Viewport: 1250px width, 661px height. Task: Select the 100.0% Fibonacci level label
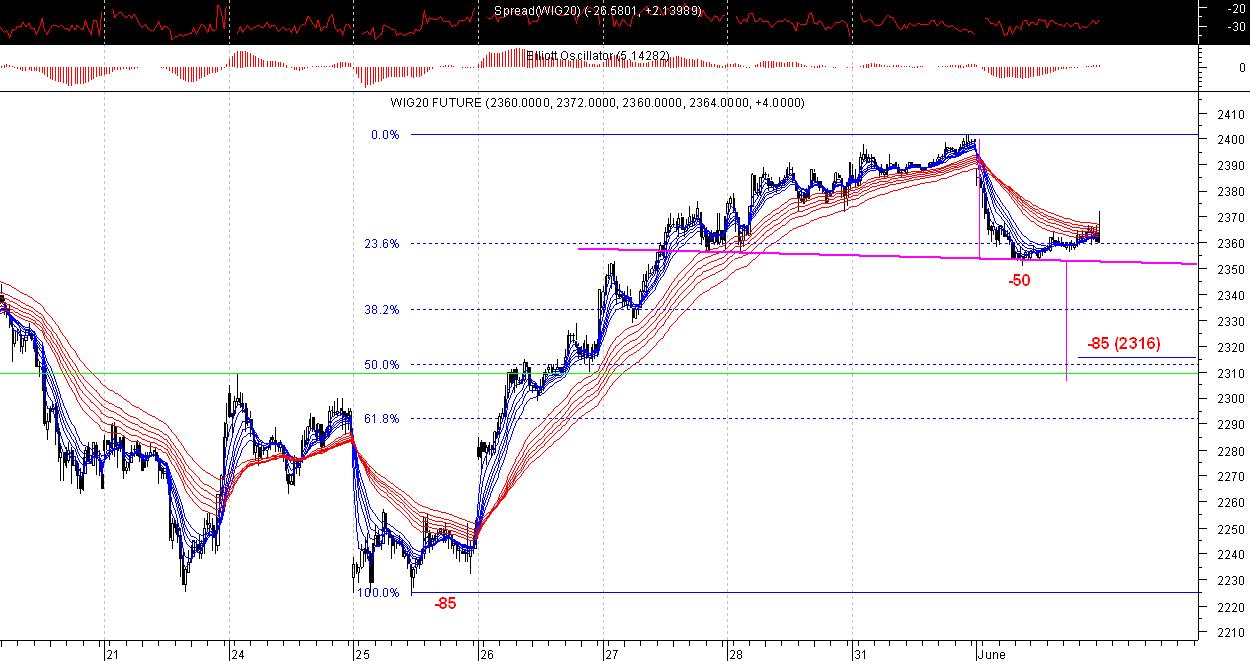[x=379, y=593]
